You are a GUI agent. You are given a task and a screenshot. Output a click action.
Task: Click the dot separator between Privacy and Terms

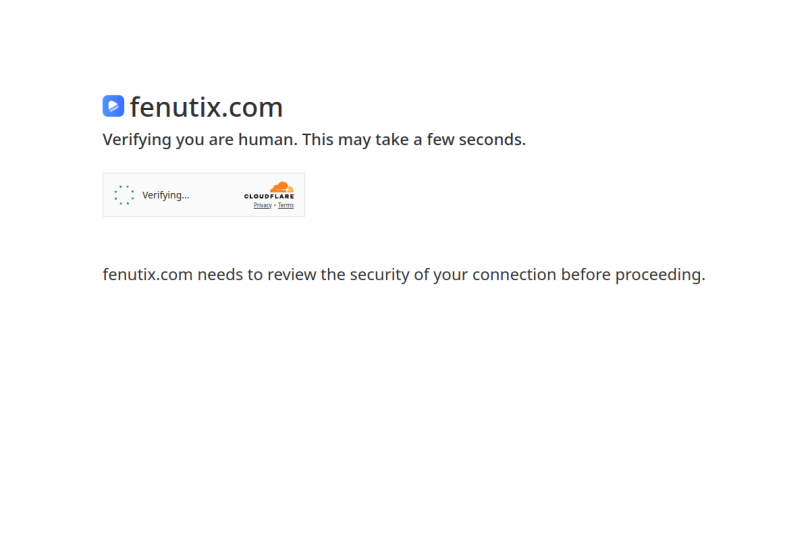[275, 205]
